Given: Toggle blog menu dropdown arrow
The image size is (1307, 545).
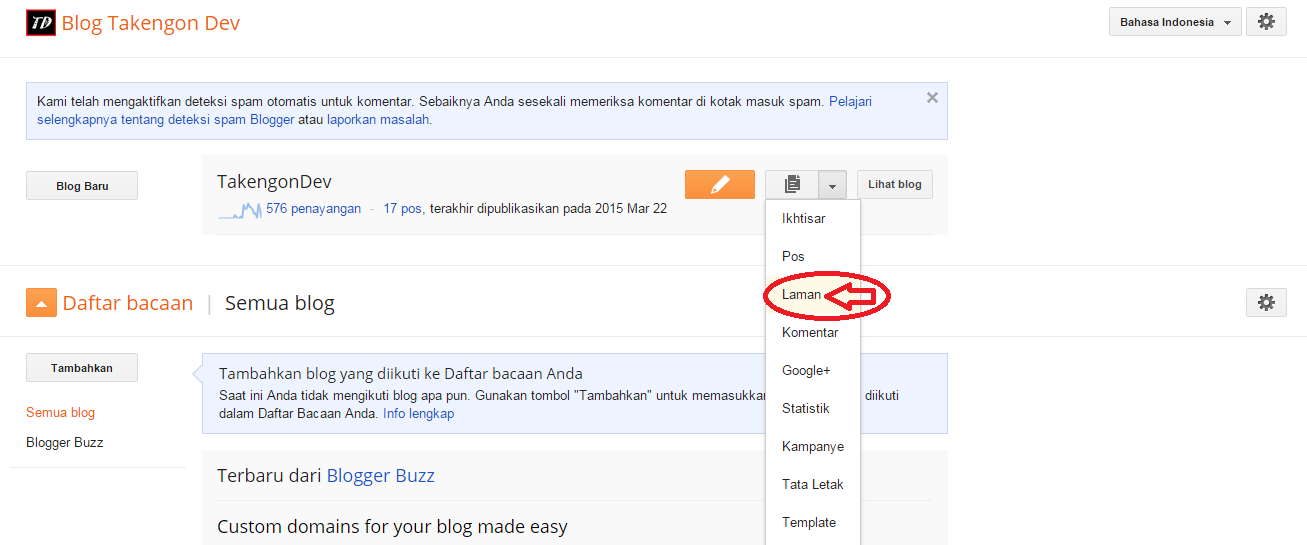Looking at the screenshot, I should [x=832, y=185].
